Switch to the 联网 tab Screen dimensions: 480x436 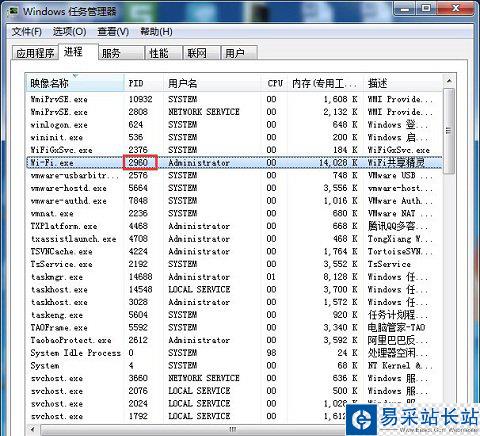201,53
